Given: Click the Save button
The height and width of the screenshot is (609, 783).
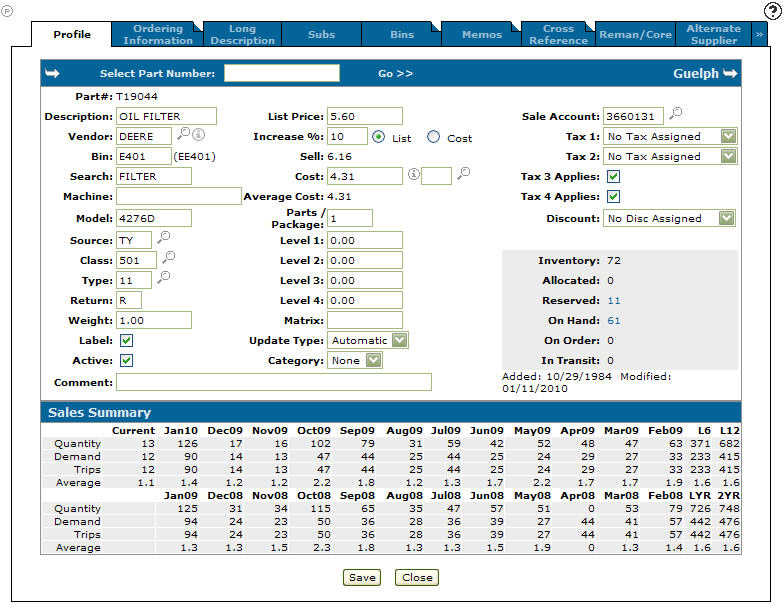Looking at the screenshot, I should [x=362, y=578].
